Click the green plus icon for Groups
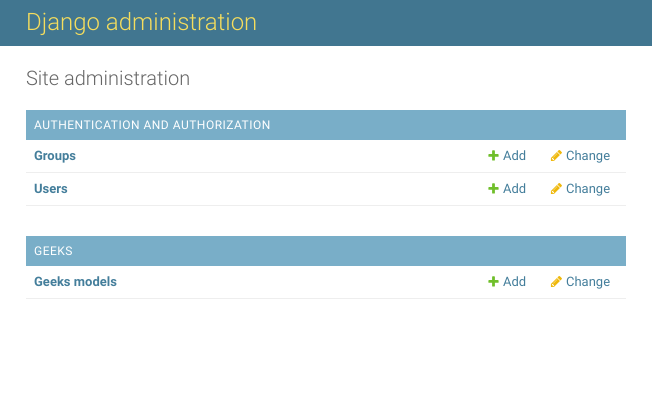 [x=493, y=155]
